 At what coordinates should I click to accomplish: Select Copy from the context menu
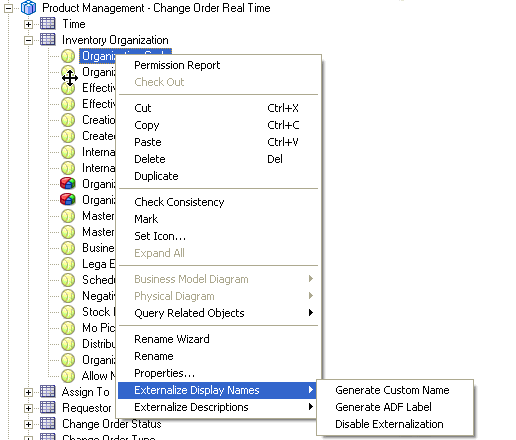[147, 125]
